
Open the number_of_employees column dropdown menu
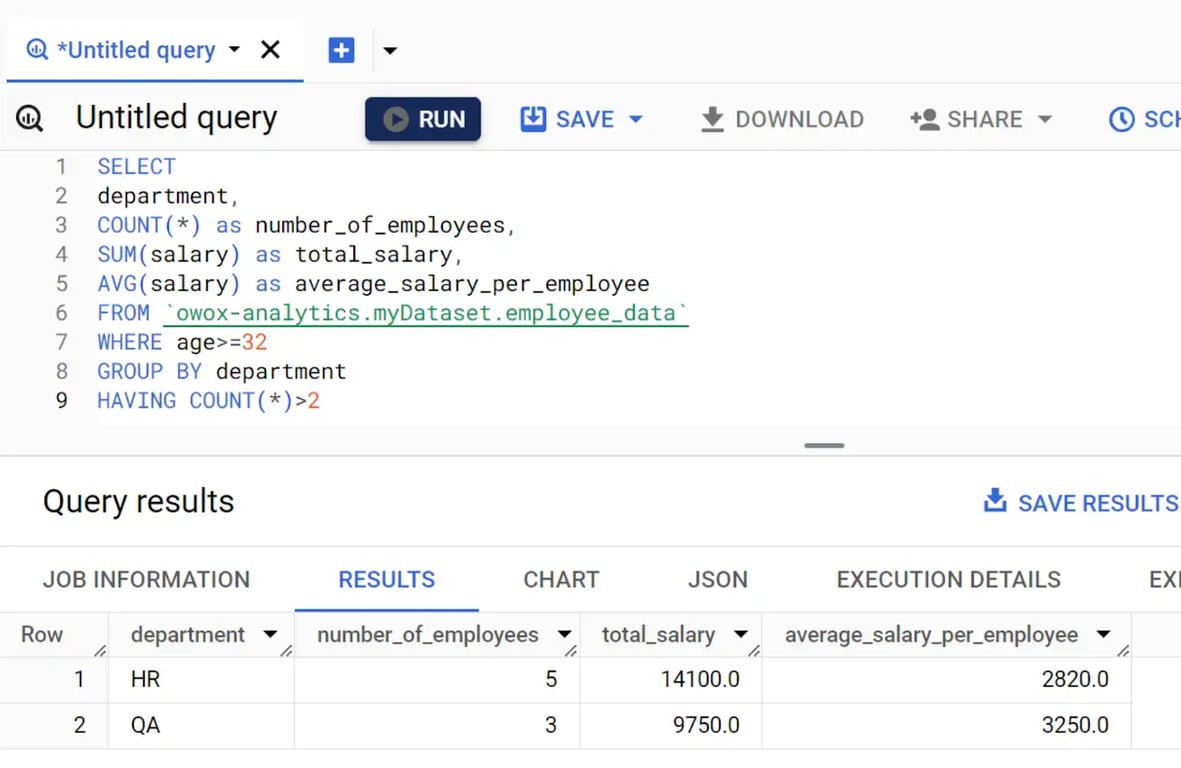(564, 635)
